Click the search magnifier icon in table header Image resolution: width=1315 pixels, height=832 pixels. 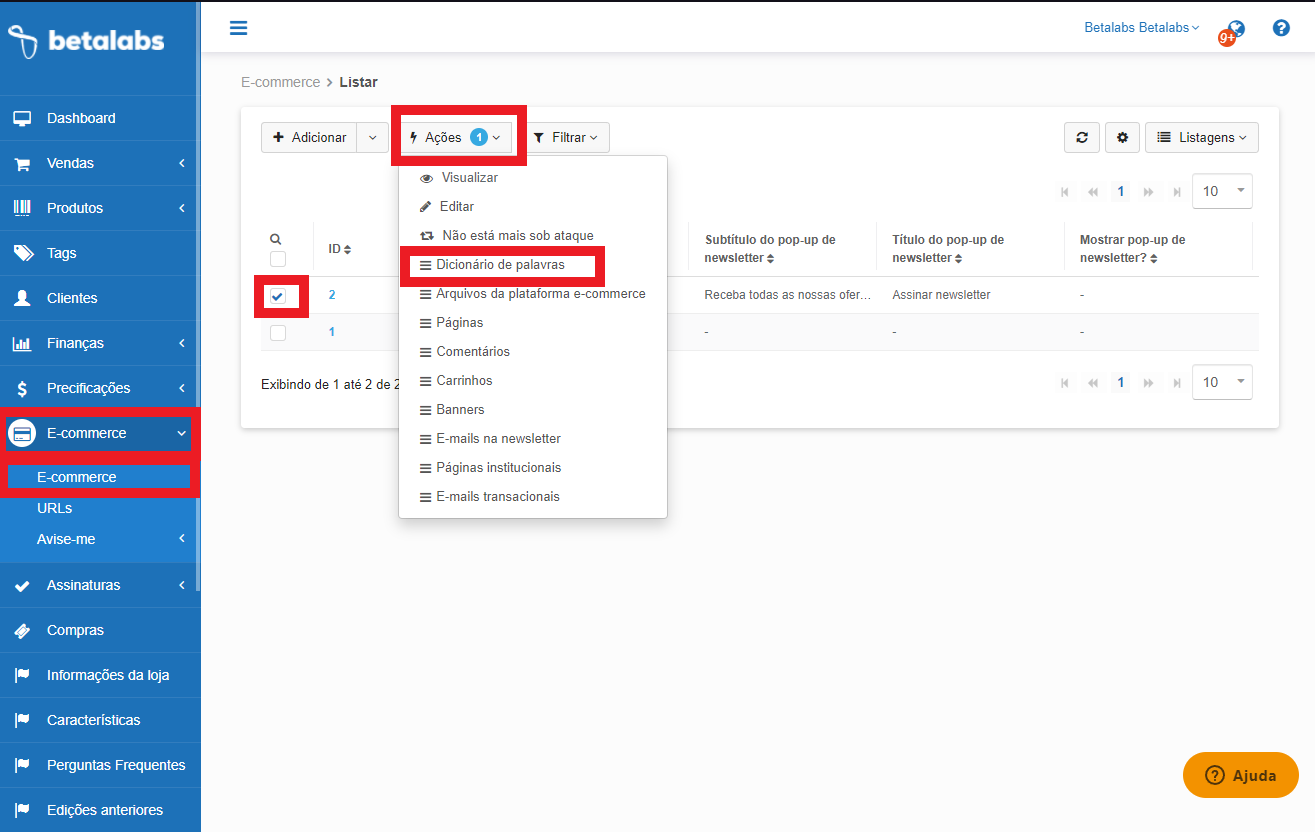click(276, 239)
